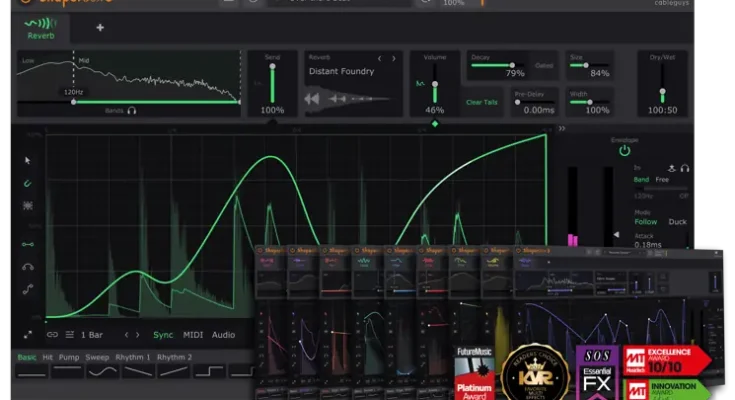Add a new shaper with plus button
The width and height of the screenshot is (735, 400).
(99, 27)
